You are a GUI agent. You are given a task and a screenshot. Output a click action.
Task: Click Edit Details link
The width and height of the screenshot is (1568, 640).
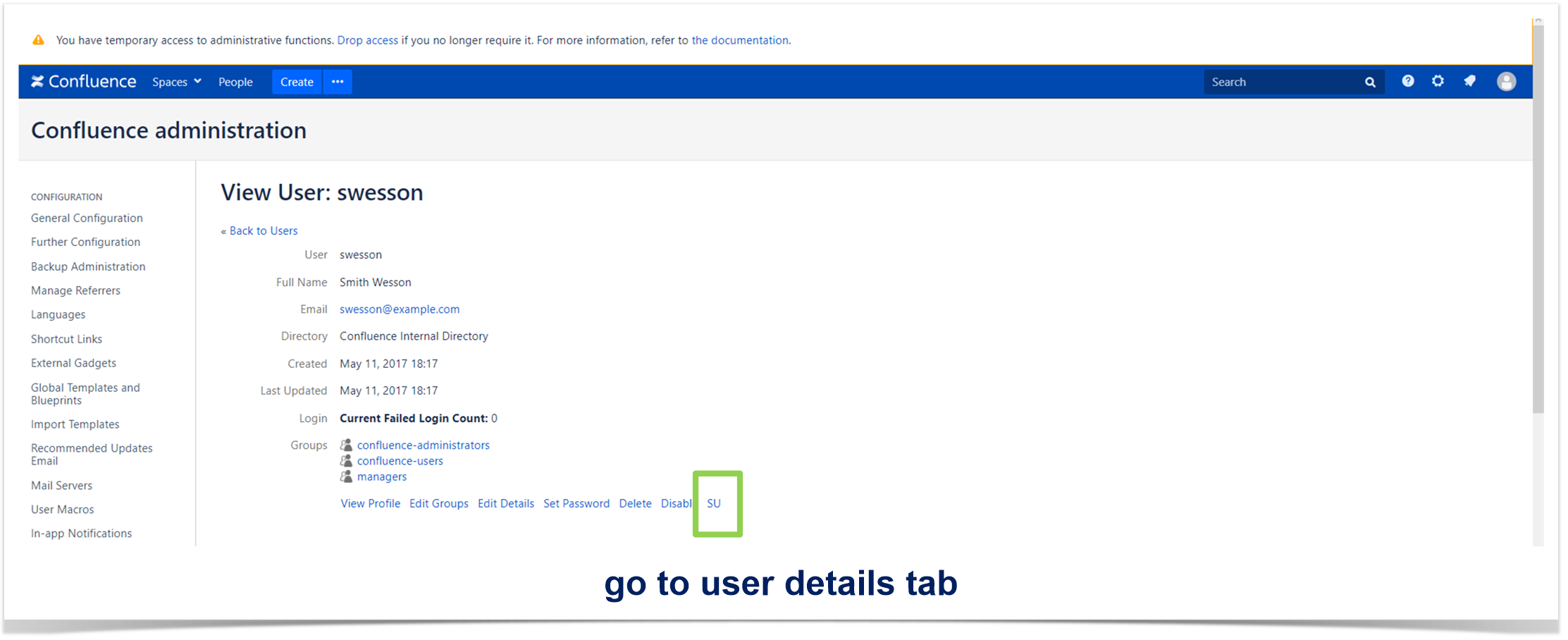click(x=506, y=503)
